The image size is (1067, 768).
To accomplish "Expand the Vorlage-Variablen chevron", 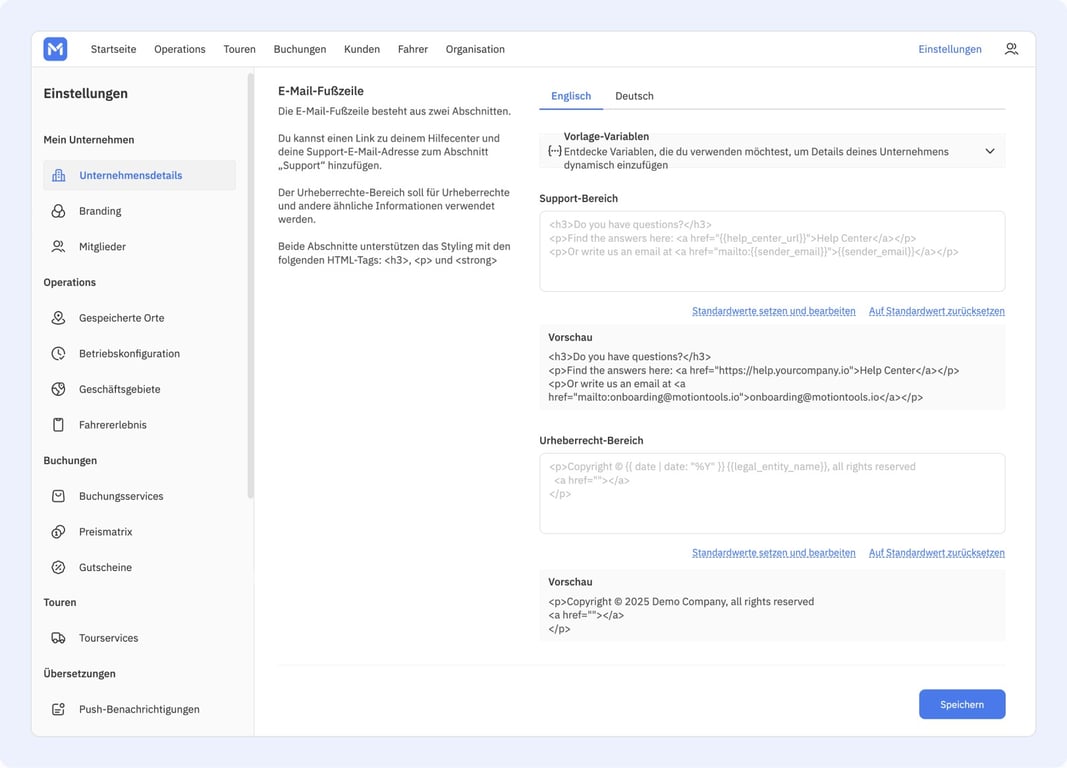I will coord(990,151).
